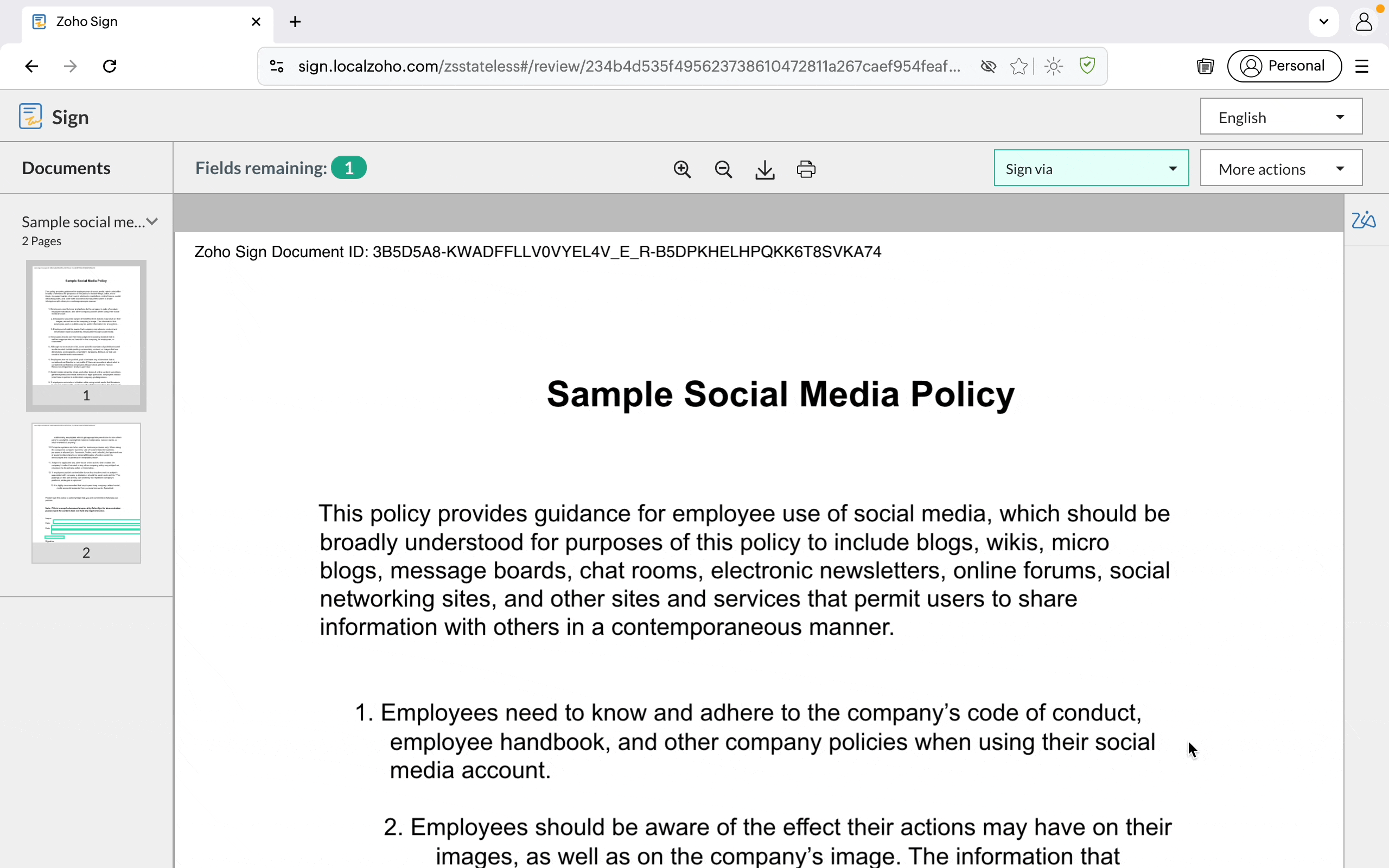Click the Documents panel heading
This screenshot has width=1389, height=868.
(66, 168)
